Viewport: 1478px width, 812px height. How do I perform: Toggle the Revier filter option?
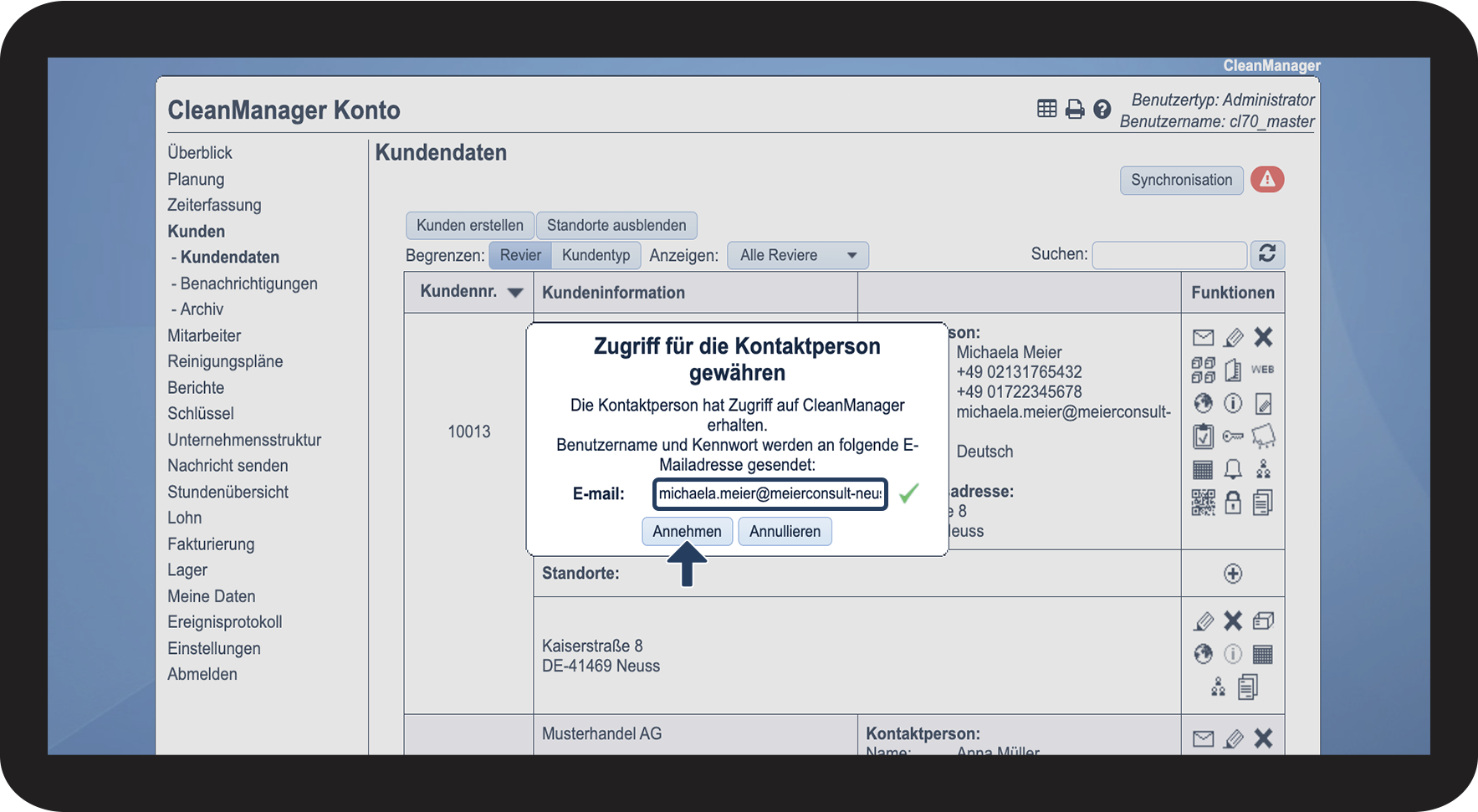520,255
